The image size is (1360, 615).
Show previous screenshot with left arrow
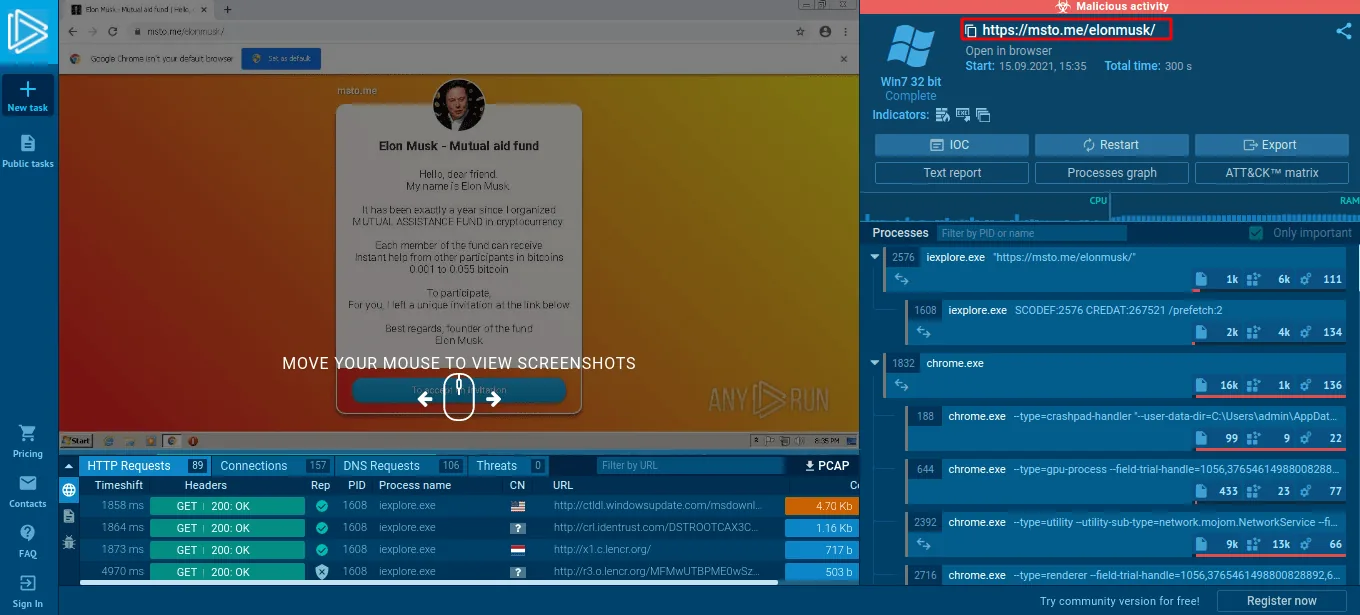click(x=425, y=399)
